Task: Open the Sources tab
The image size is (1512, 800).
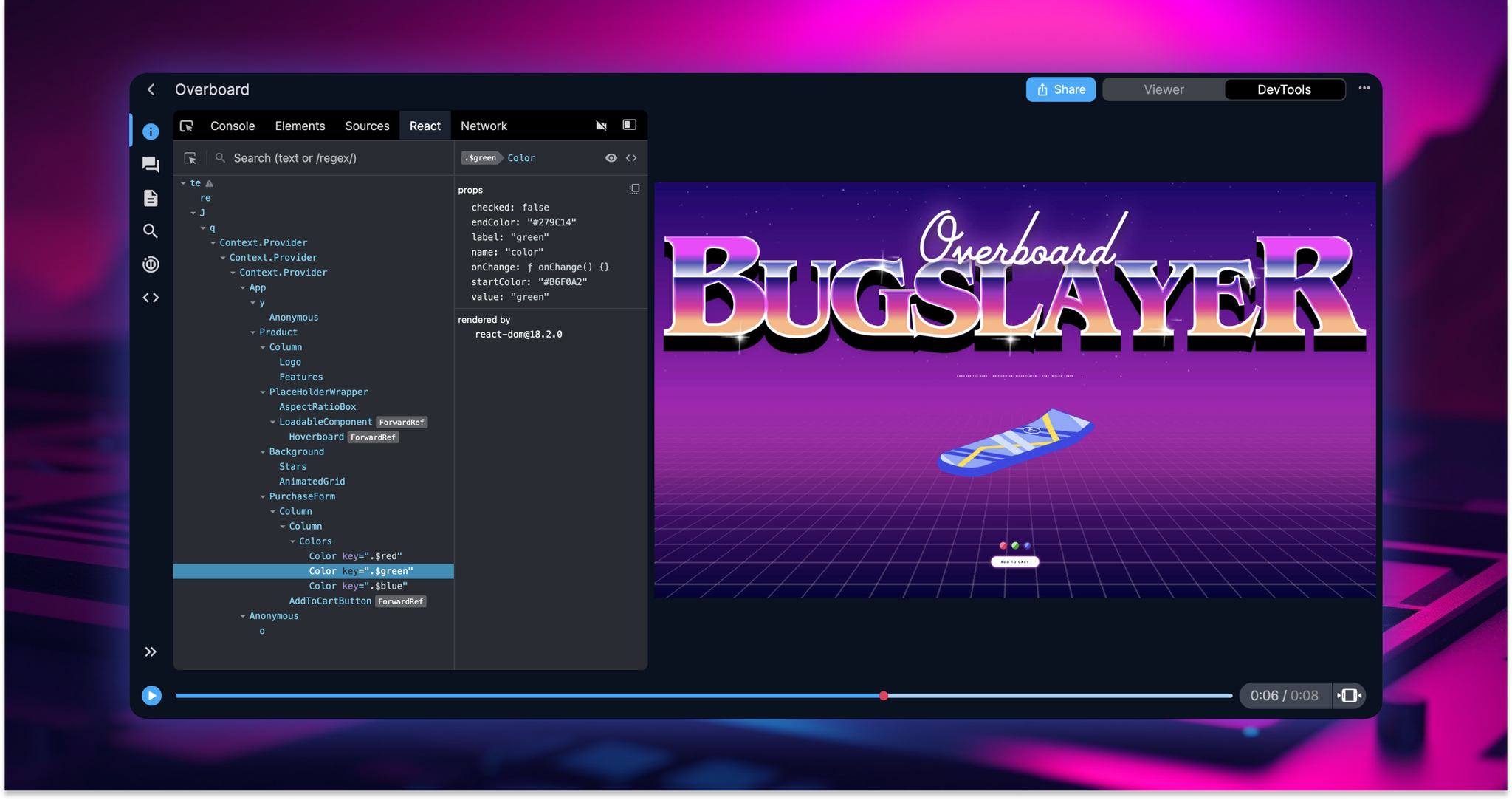Action: pos(367,126)
